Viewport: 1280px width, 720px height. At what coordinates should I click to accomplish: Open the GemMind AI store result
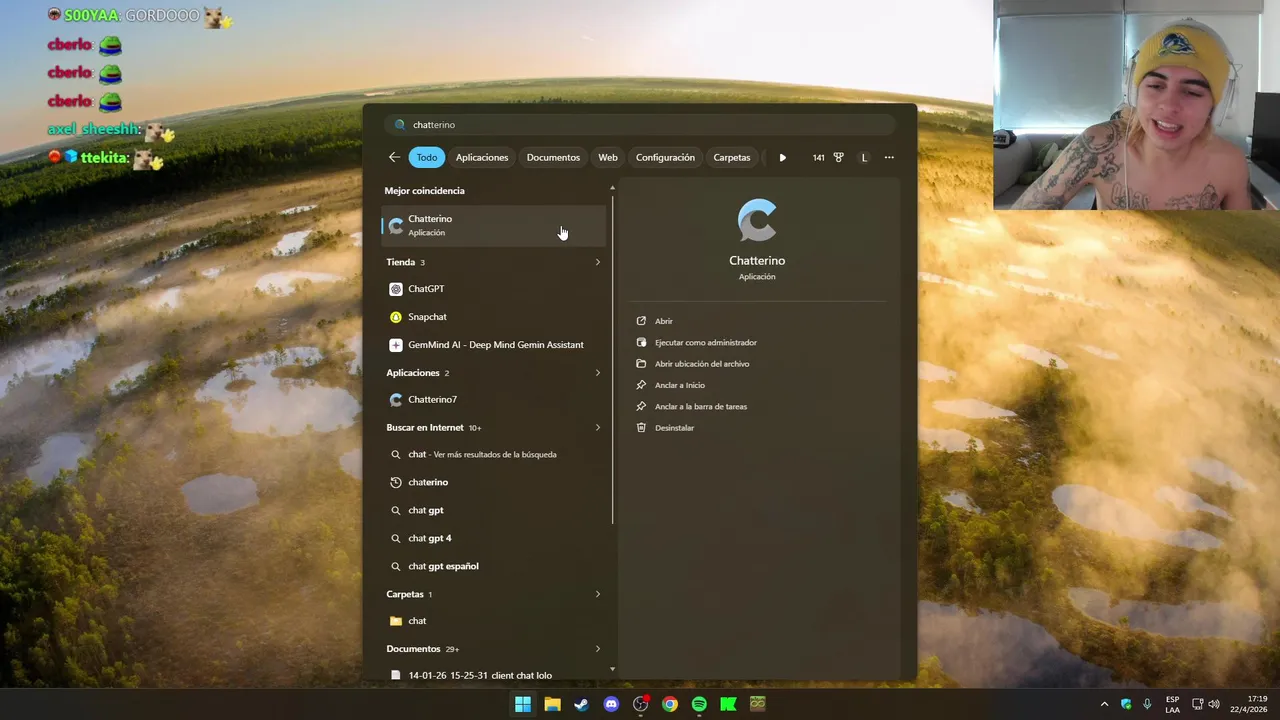[x=494, y=345]
